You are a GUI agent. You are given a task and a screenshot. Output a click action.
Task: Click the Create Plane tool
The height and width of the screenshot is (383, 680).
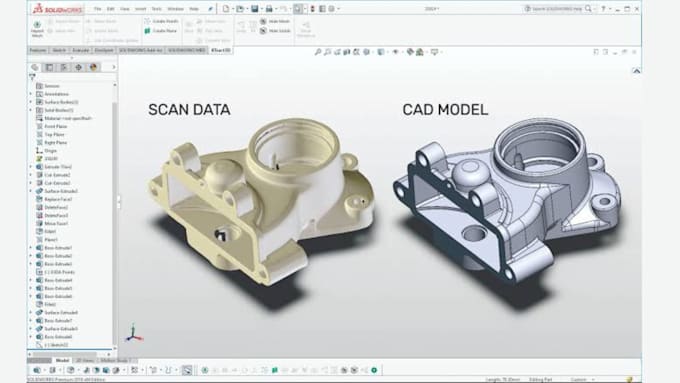pos(161,31)
